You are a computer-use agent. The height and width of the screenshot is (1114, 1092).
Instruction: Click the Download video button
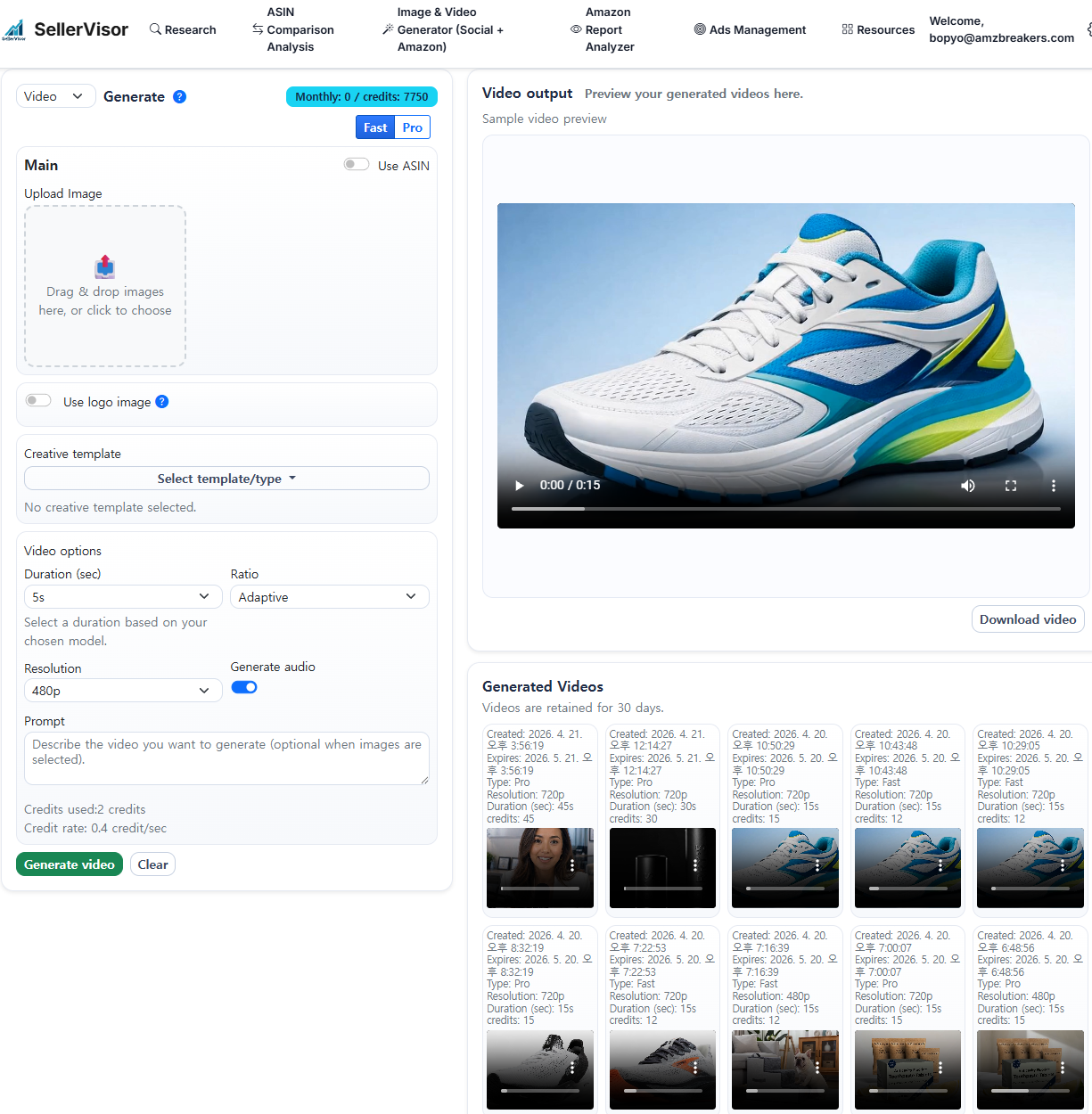pos(1027,619)
